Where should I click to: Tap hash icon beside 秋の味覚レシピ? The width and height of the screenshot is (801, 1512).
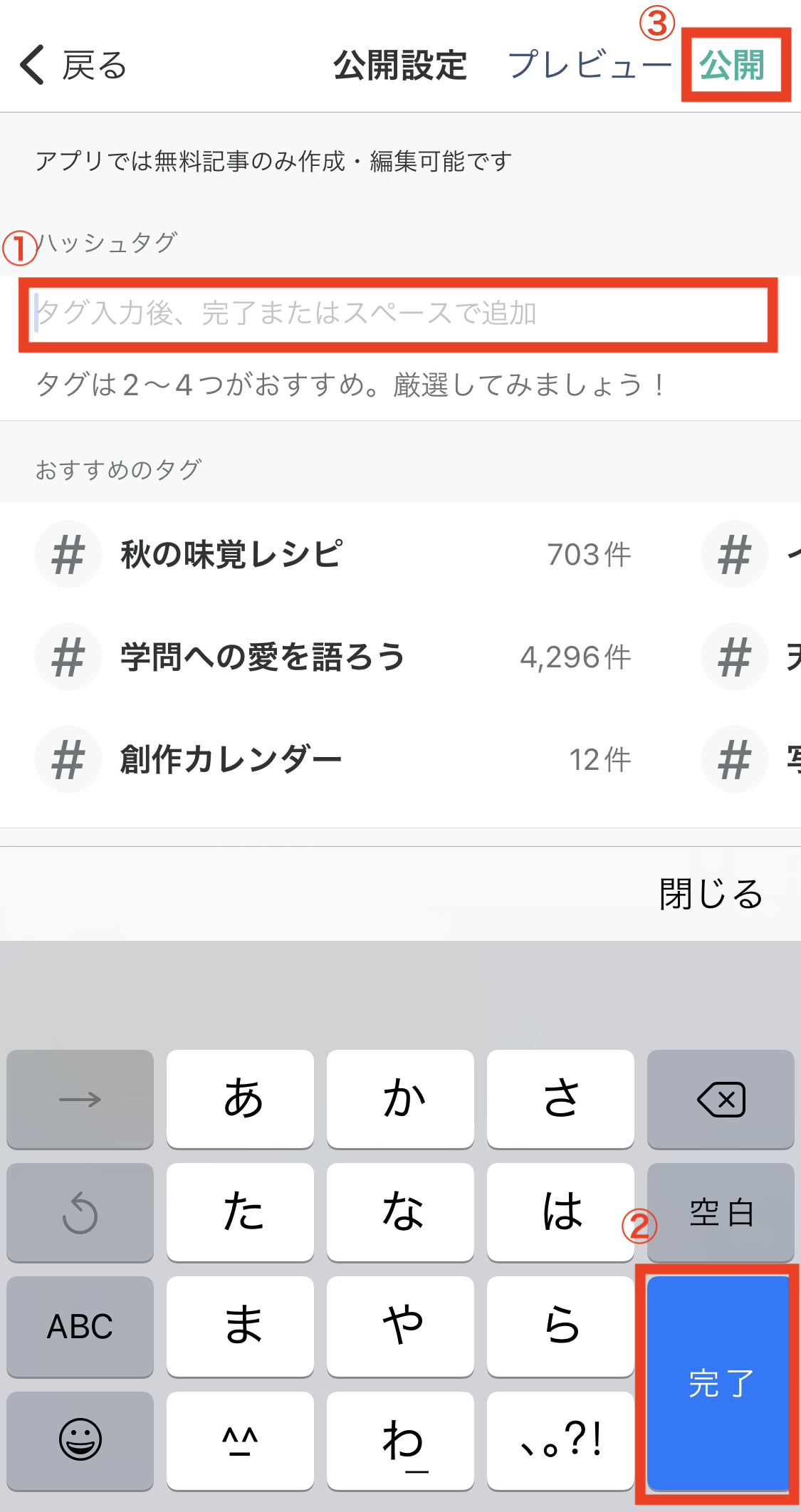tap(68, 555)
